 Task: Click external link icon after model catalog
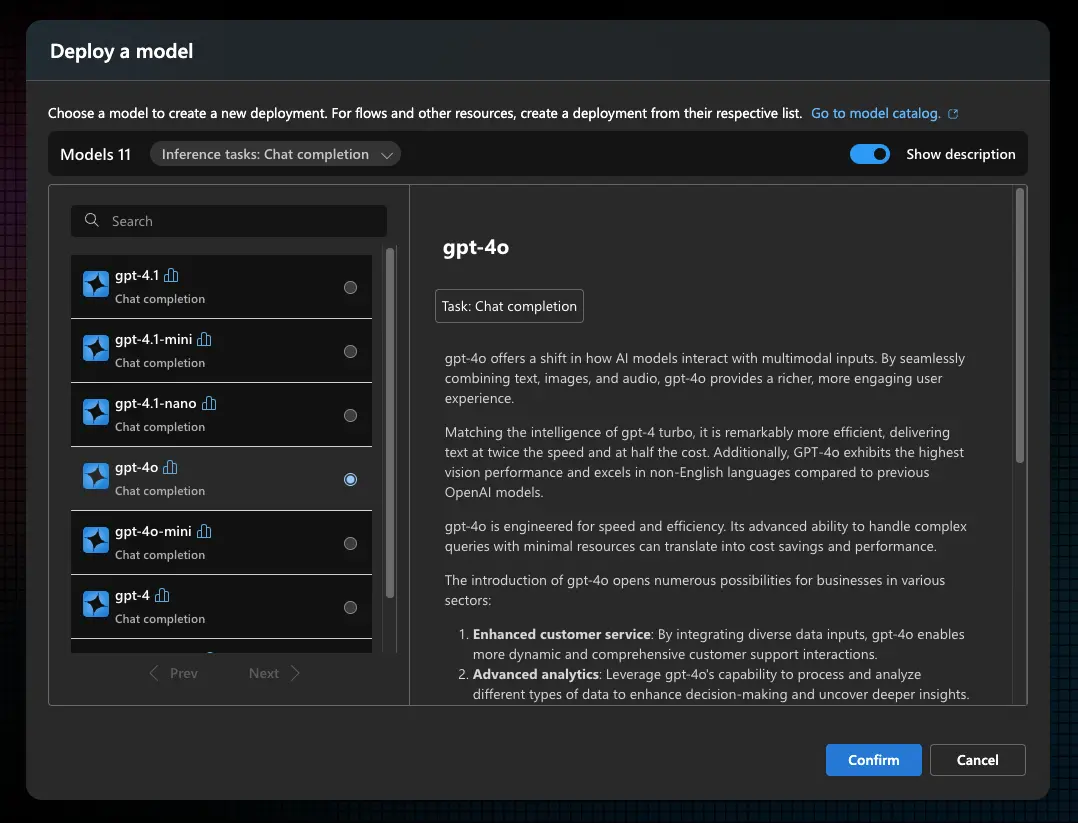point(953,114)
